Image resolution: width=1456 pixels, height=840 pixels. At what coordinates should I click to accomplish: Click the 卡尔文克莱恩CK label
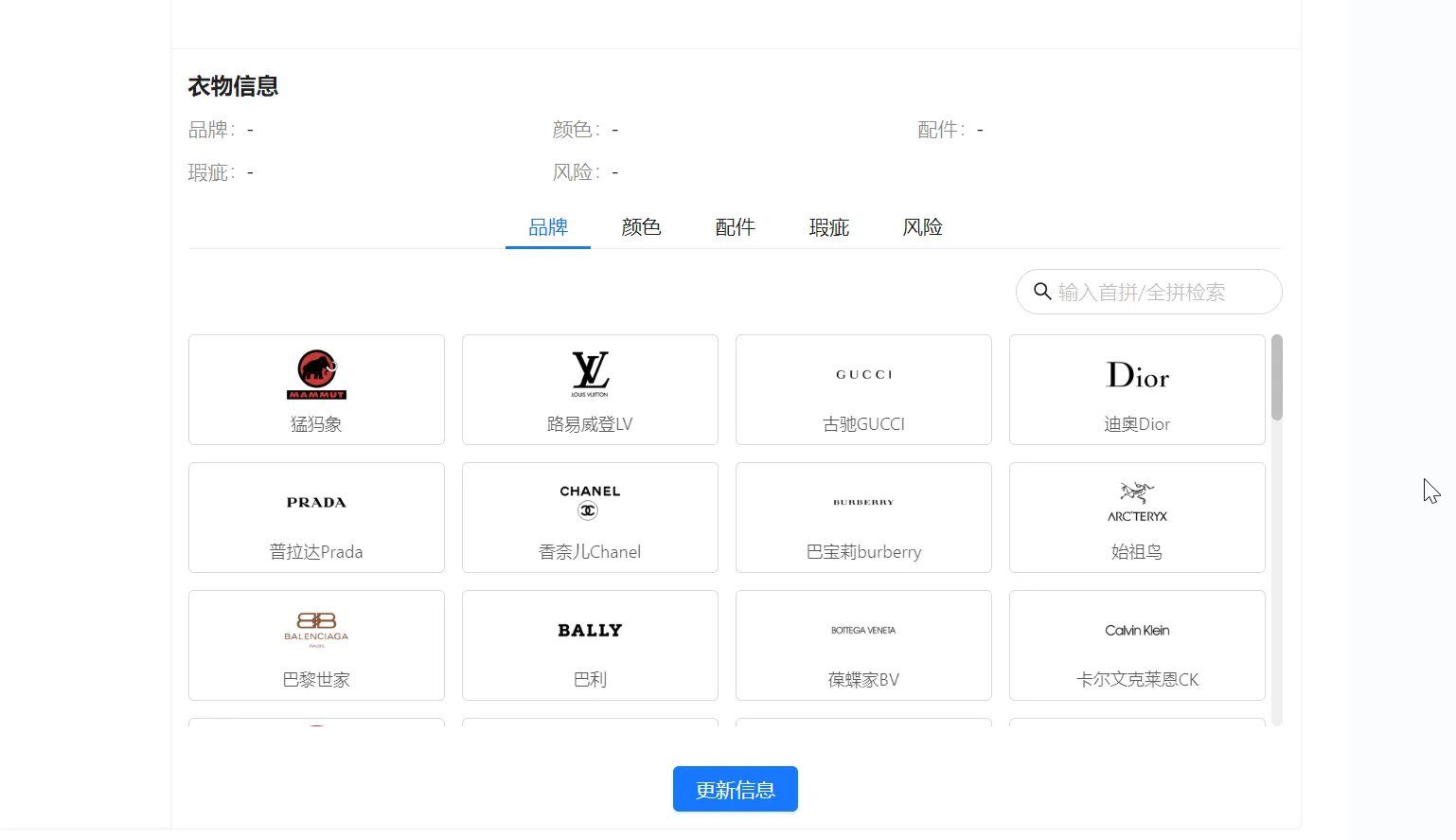pyautogui.click(x=1137, y=680)
